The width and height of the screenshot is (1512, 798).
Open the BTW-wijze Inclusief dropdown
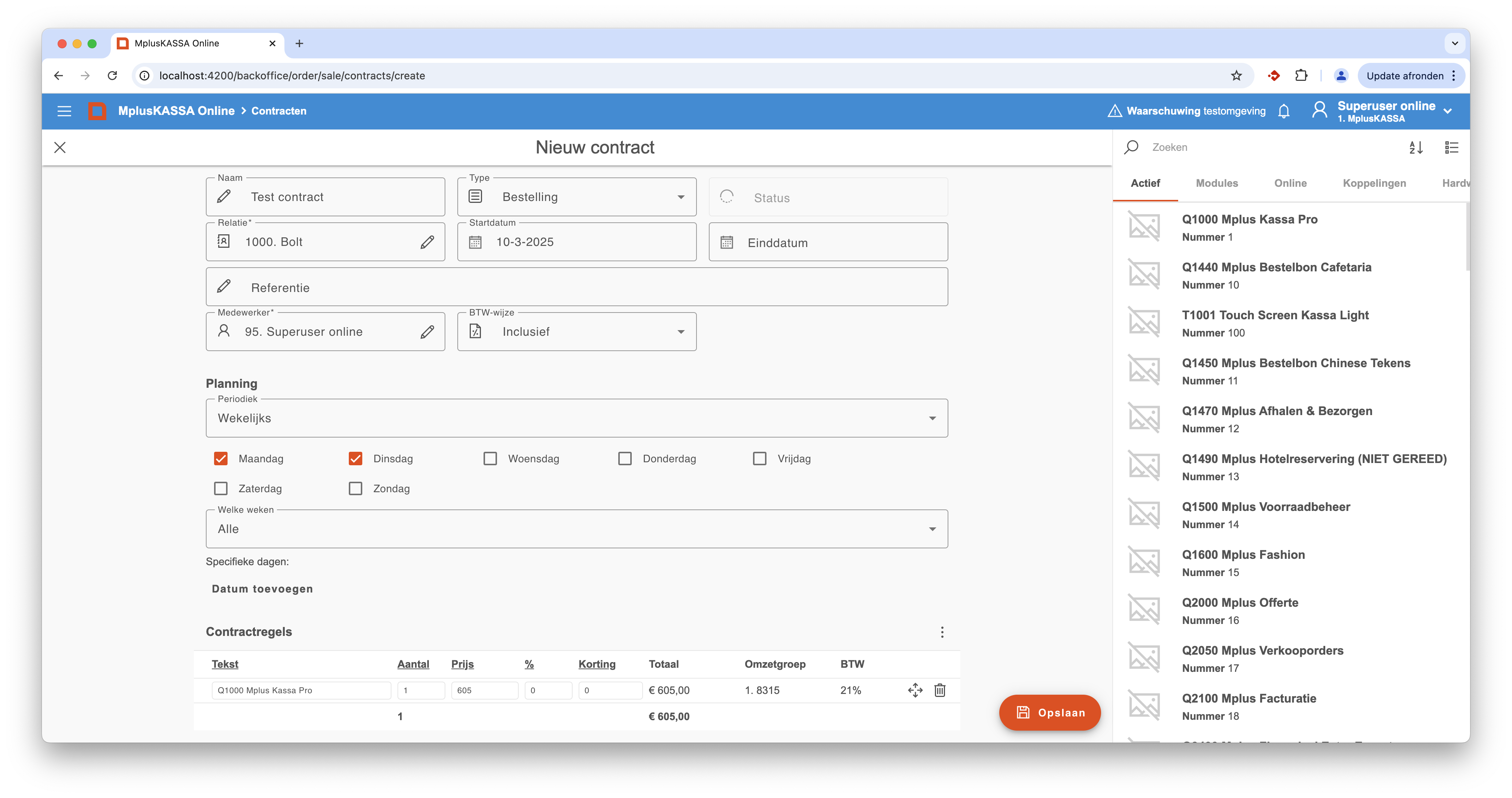pyautogui.click(x=576, y=332)
